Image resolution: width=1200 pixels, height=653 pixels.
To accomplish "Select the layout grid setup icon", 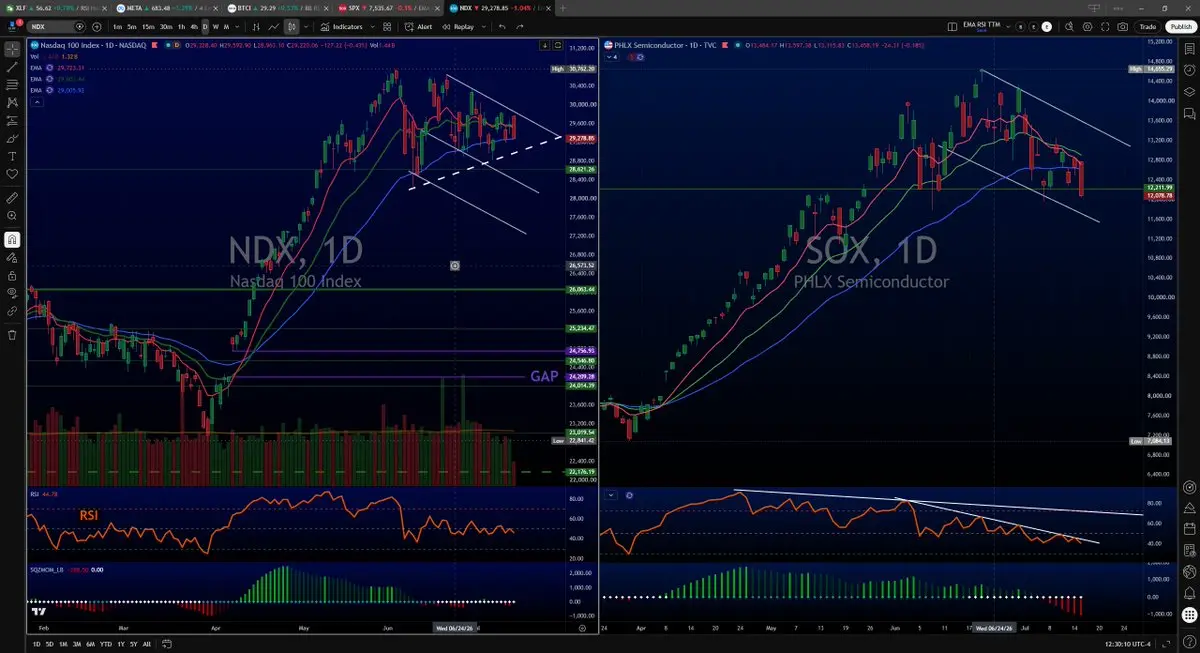I will click(952, 27).
